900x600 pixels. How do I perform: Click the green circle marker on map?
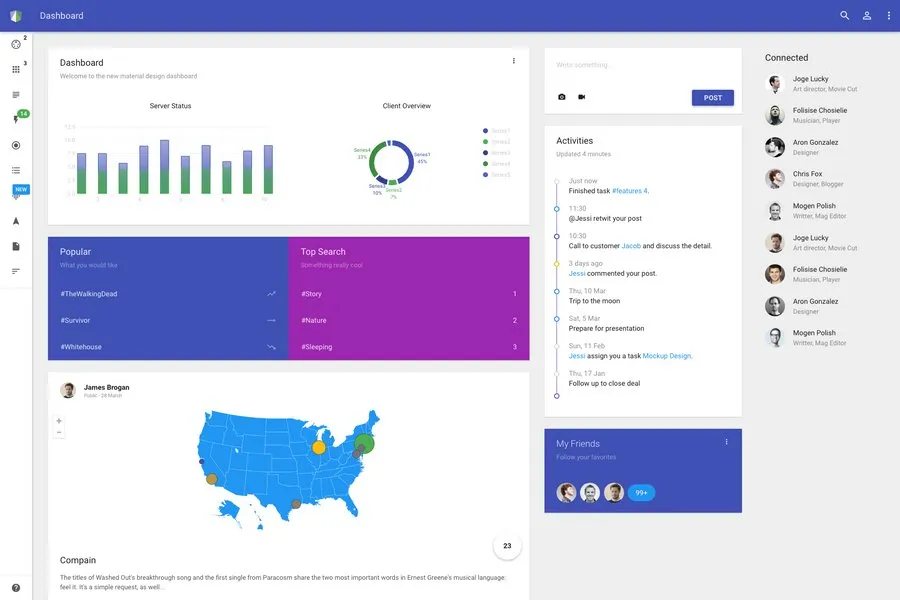tap(365, 443)
